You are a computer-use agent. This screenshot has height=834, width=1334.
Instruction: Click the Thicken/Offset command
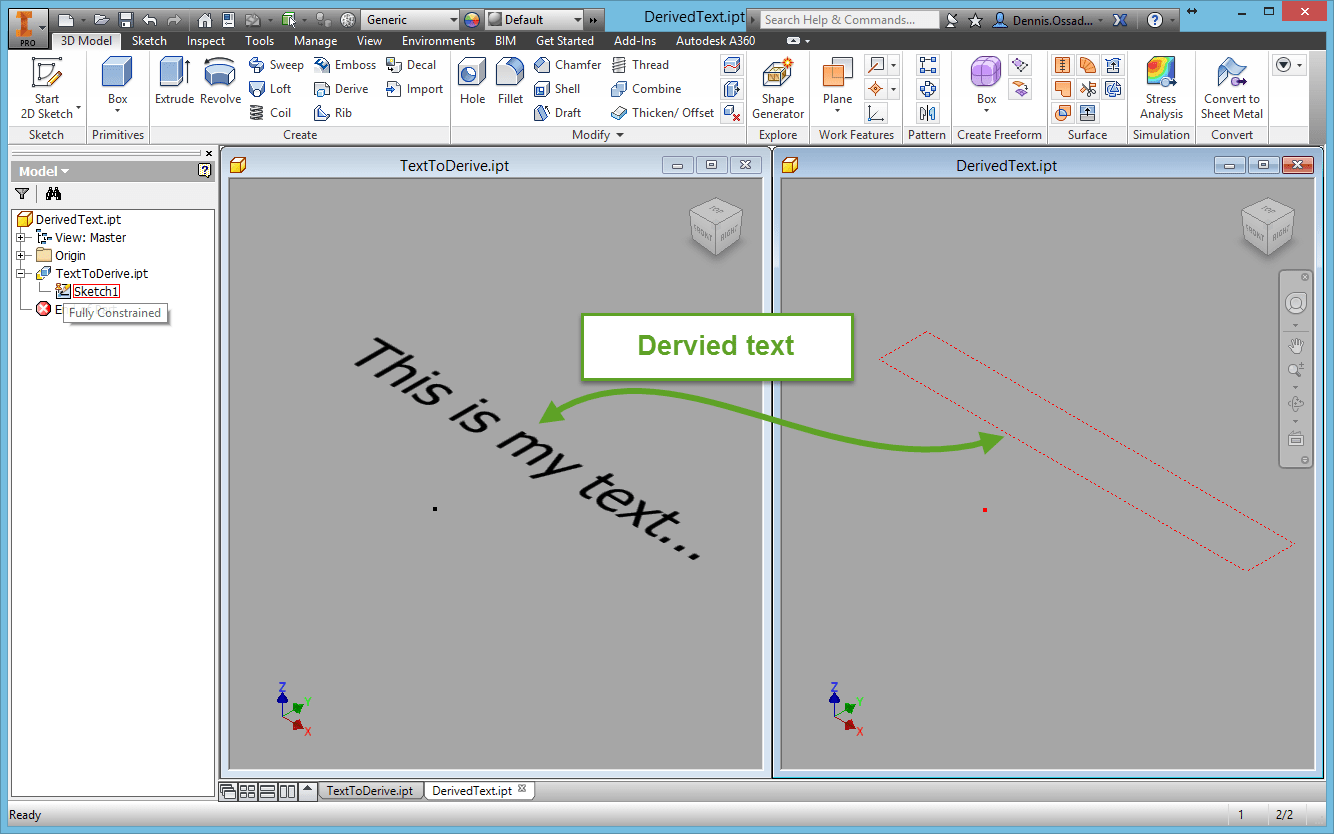click(x=662, y=112)
